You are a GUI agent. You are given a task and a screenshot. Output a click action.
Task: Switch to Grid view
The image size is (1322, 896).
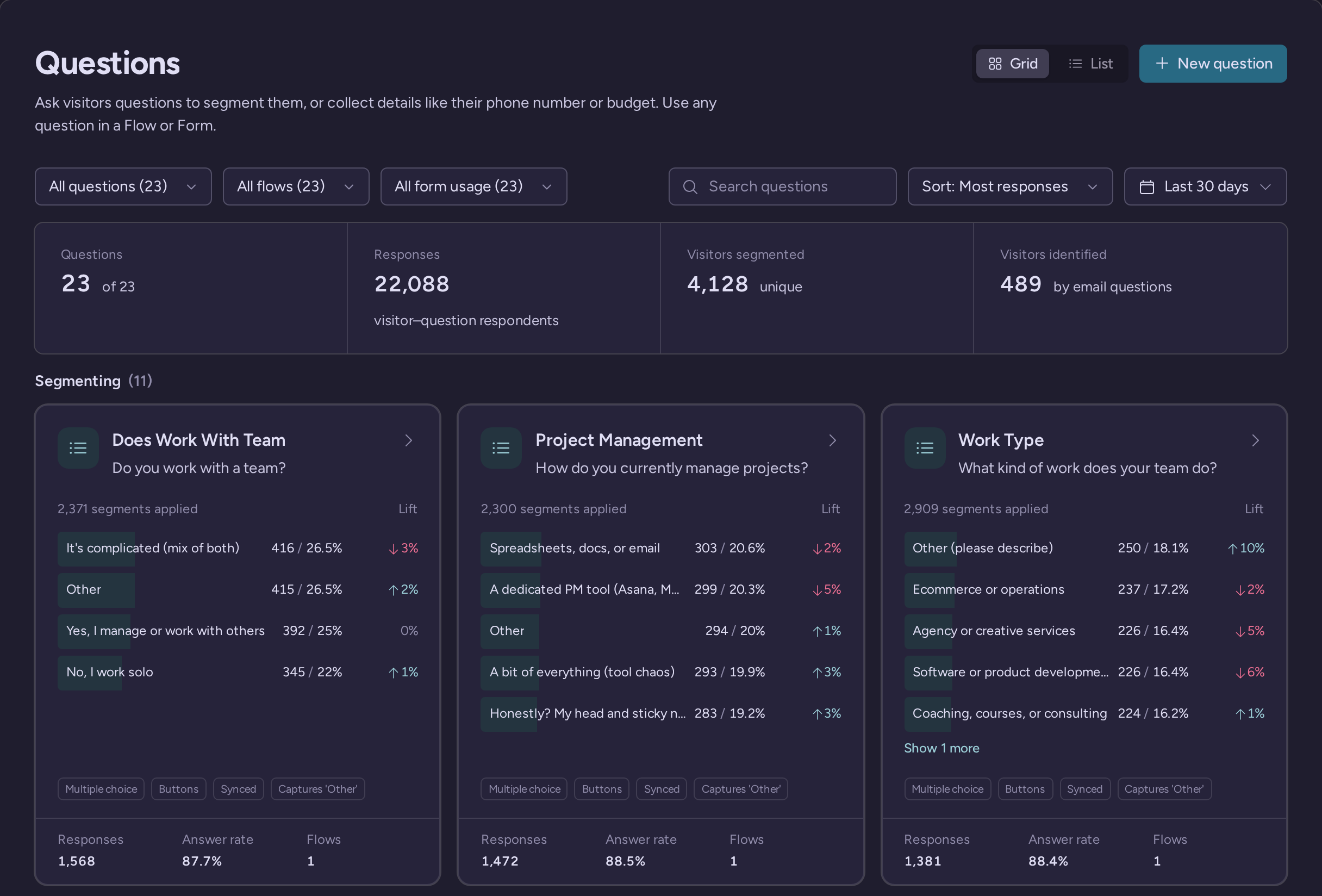(1013, 64)
